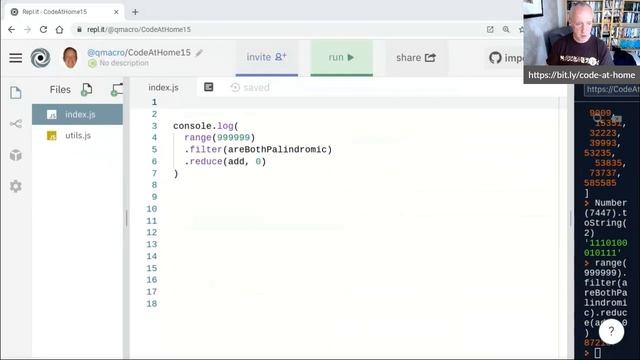Open the @qmacro profile link
Viewport: 640px width, 360px height.
106,53
